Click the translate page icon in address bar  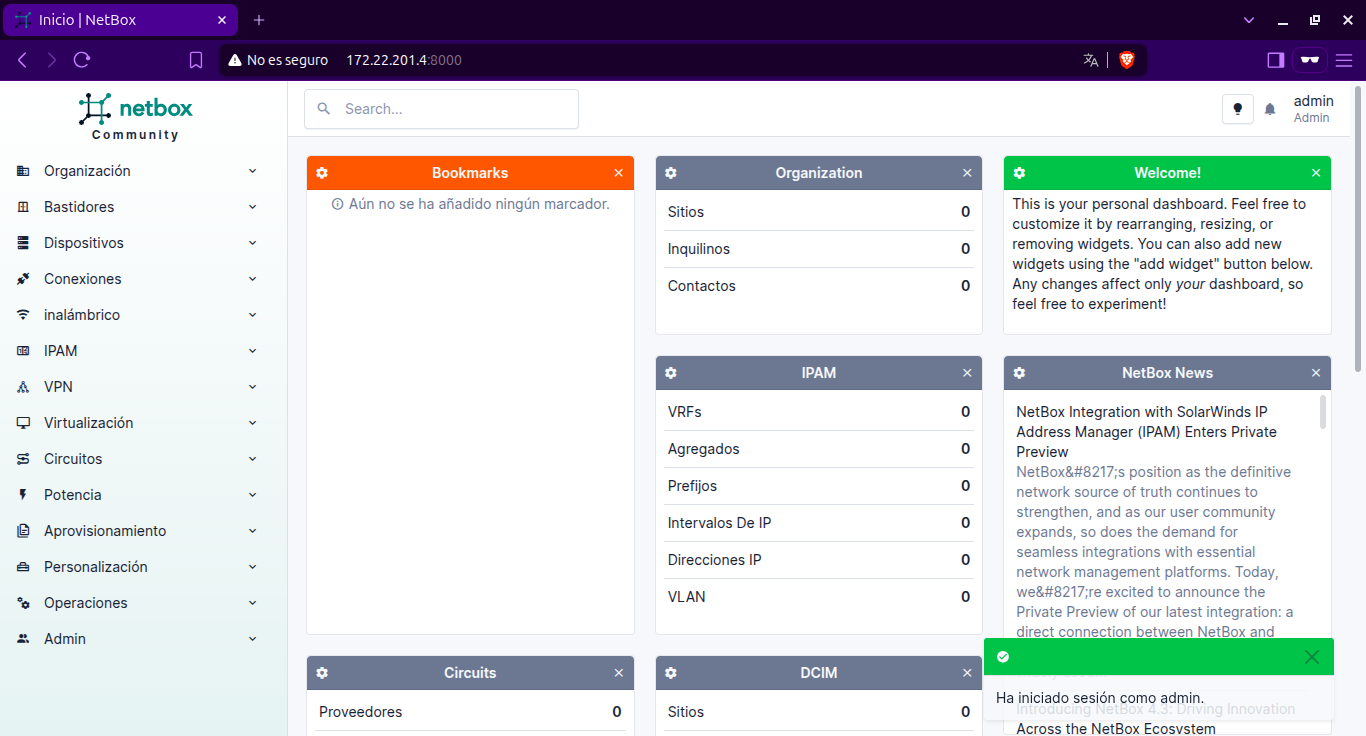(x=1091, y=60)
